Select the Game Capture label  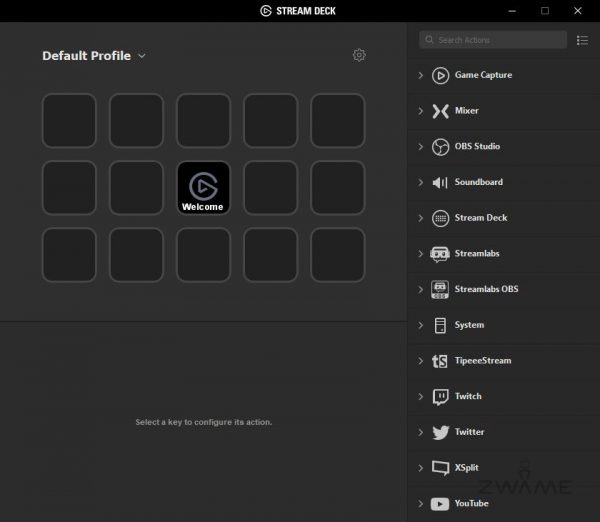tap(483, 75)
